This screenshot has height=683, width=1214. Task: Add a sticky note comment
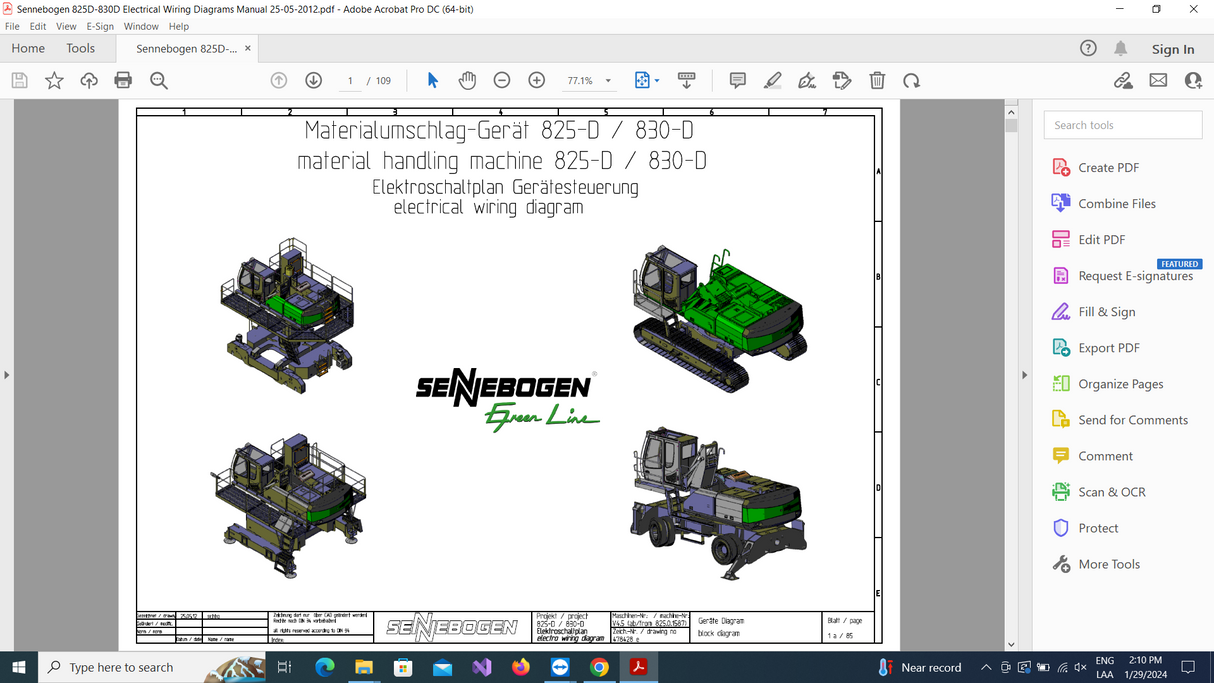(737, 81)
